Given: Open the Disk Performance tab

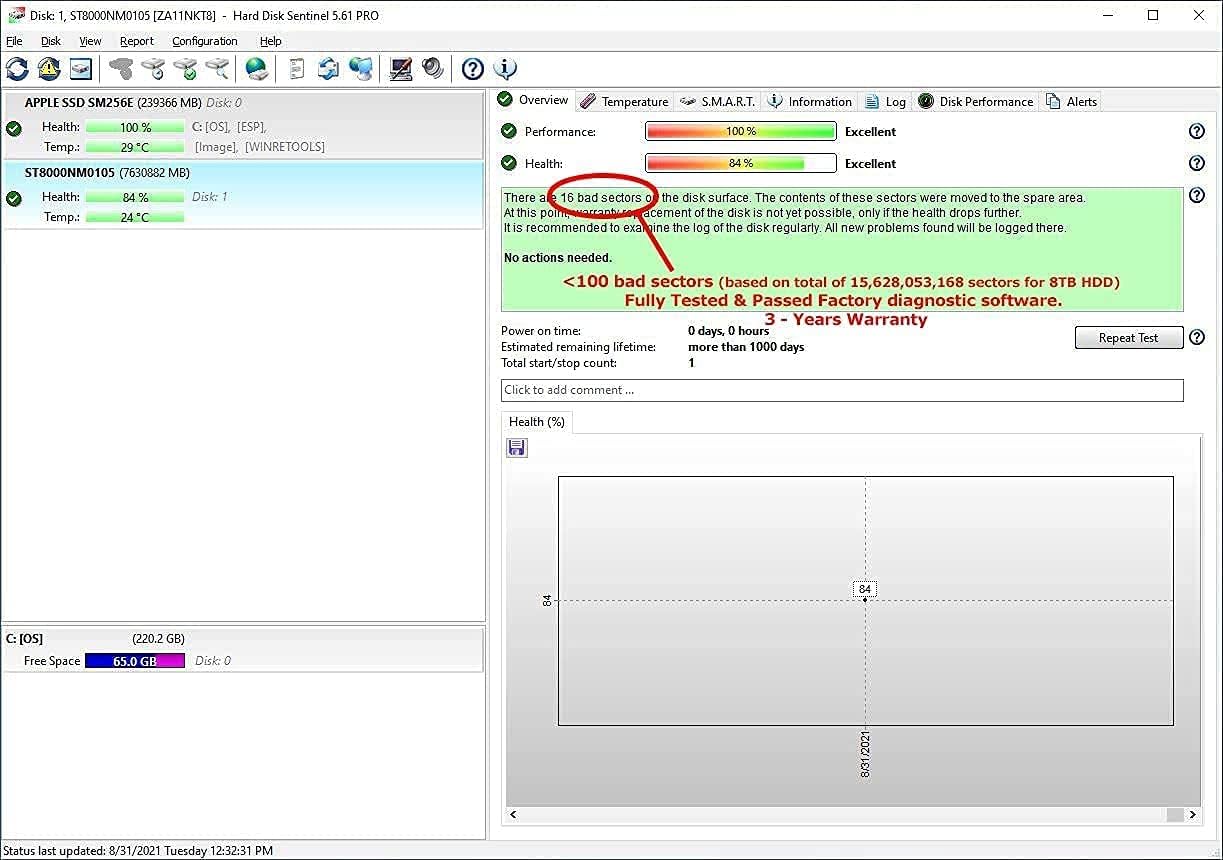Looking at the screenshot, I should pyautogui.click(x=975, y=101).
